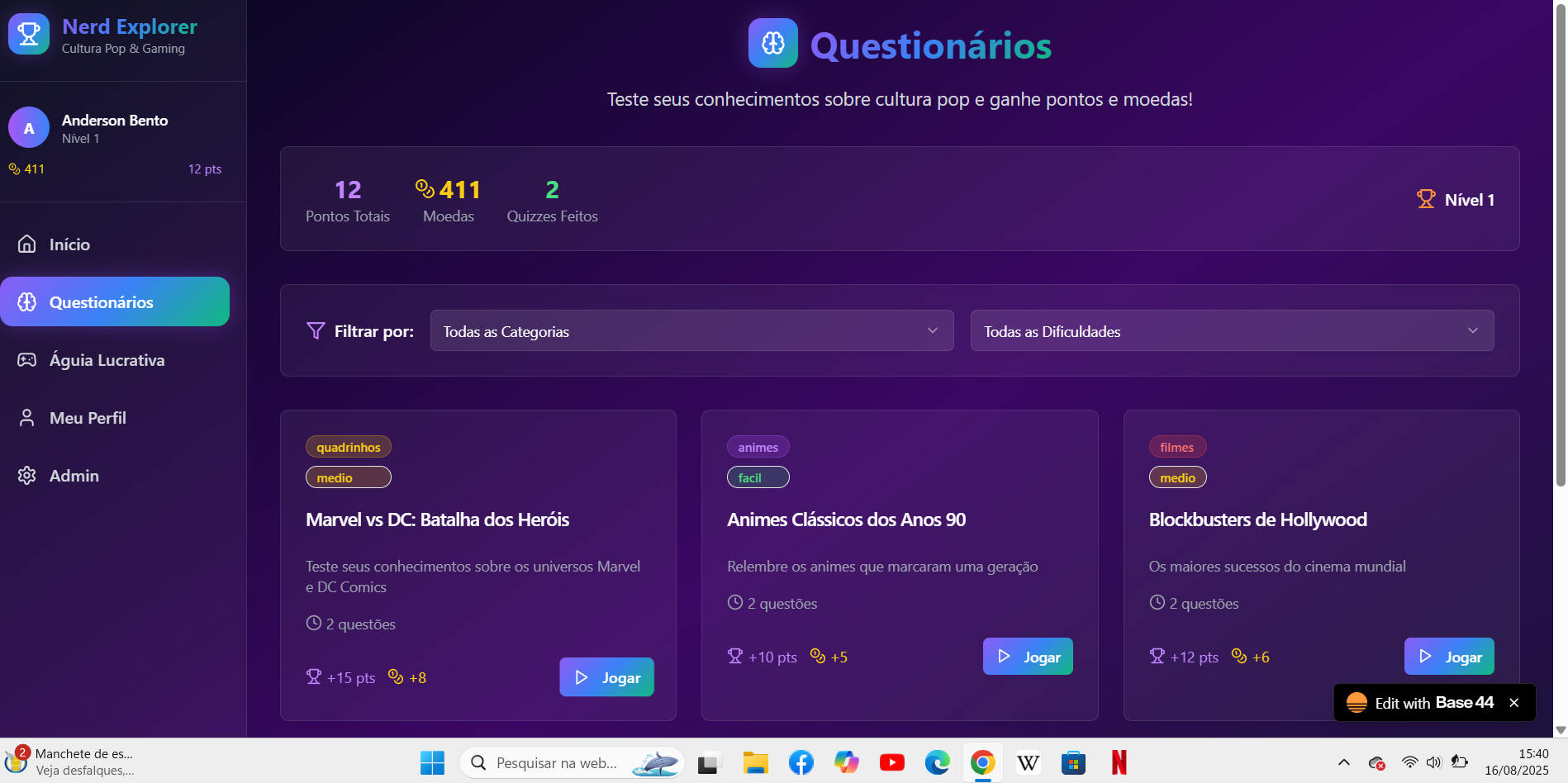Click the Nível 1 trophy icon
Screen dimensions: 1568x783
tap(1426, 199)
